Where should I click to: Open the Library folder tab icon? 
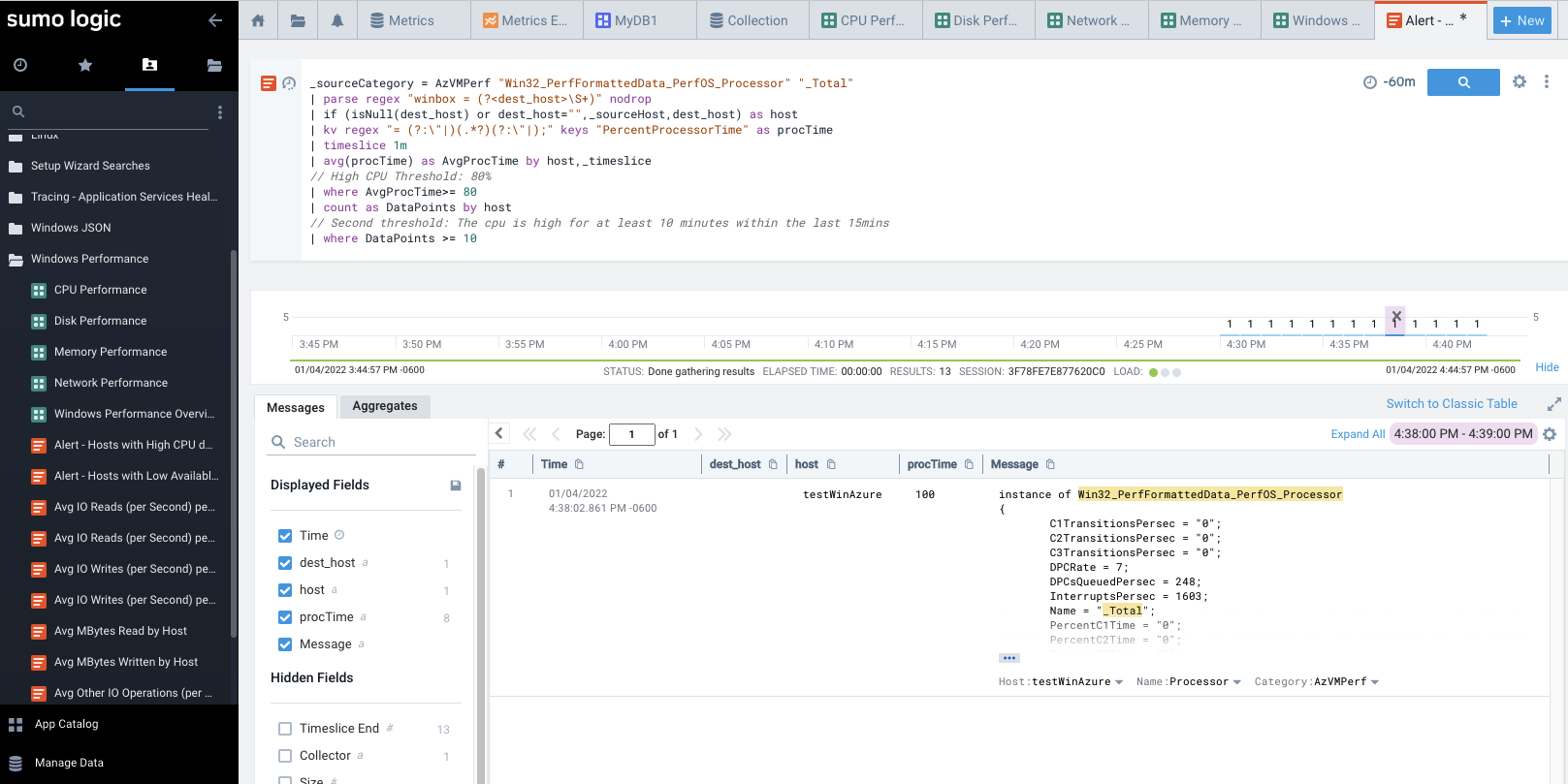298,20
